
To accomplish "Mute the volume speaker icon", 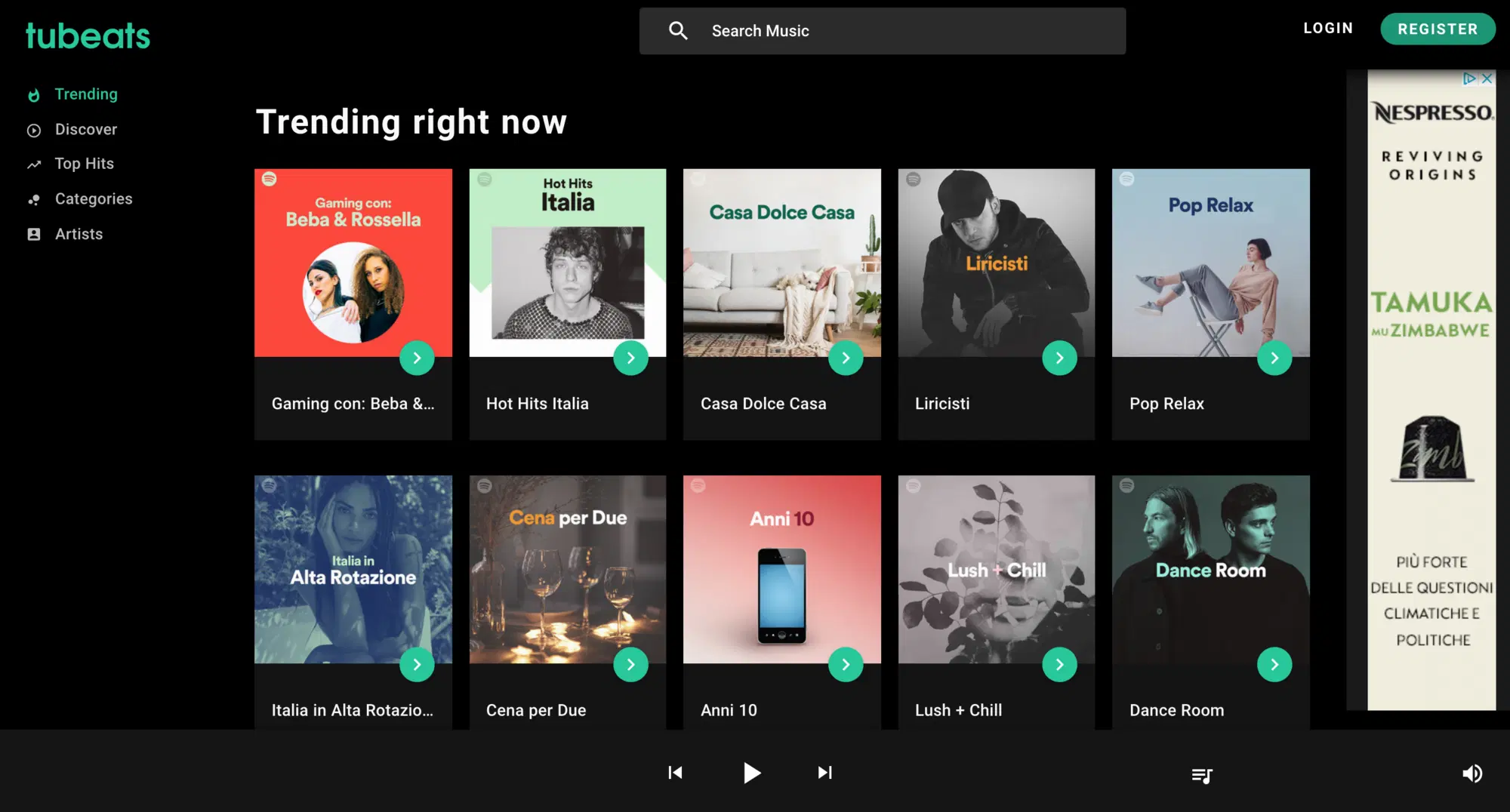I will point(1472,774).
